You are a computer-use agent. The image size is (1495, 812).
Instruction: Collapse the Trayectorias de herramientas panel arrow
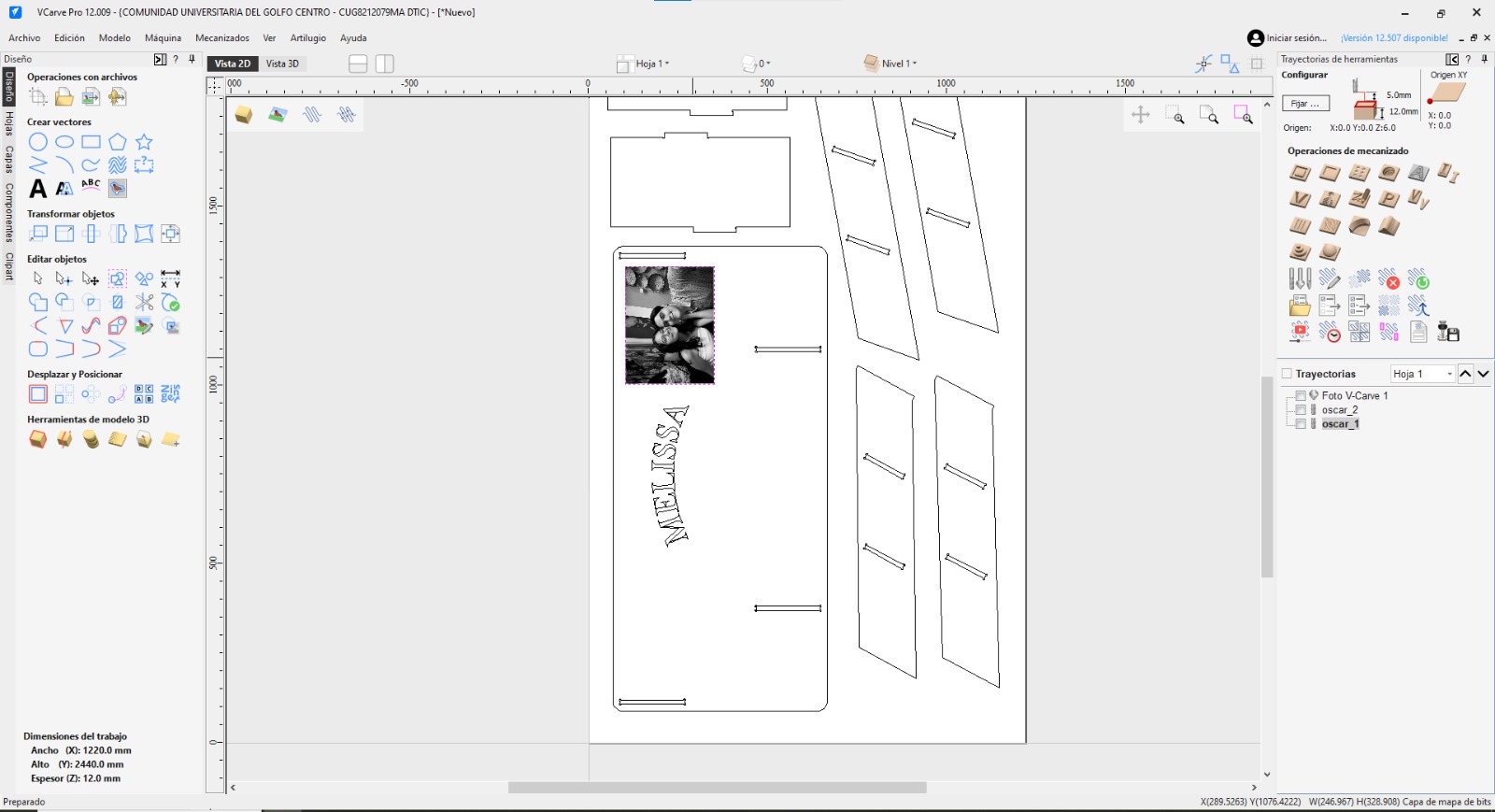click(1452, 59)
